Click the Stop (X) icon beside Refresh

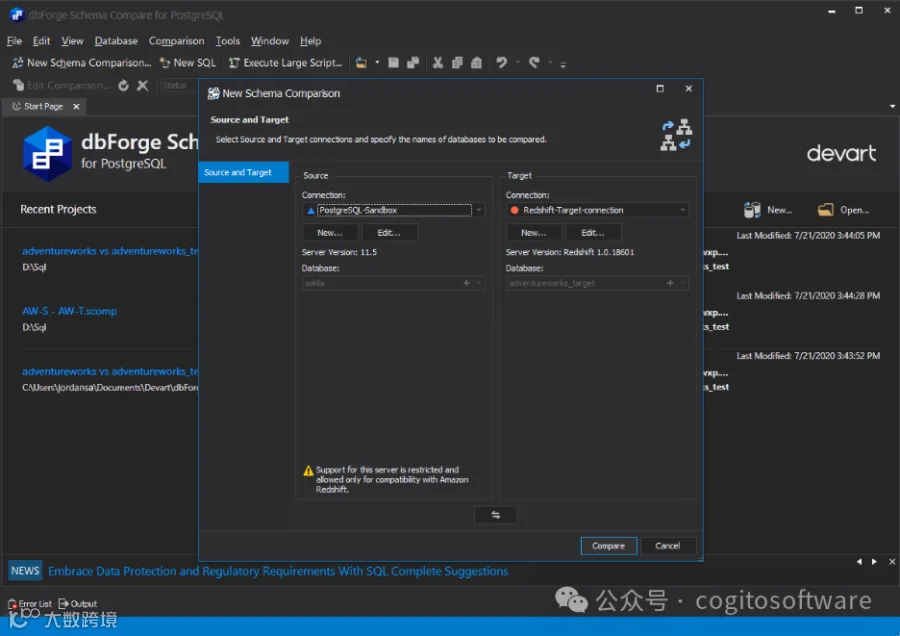click(x=142, y=86)
